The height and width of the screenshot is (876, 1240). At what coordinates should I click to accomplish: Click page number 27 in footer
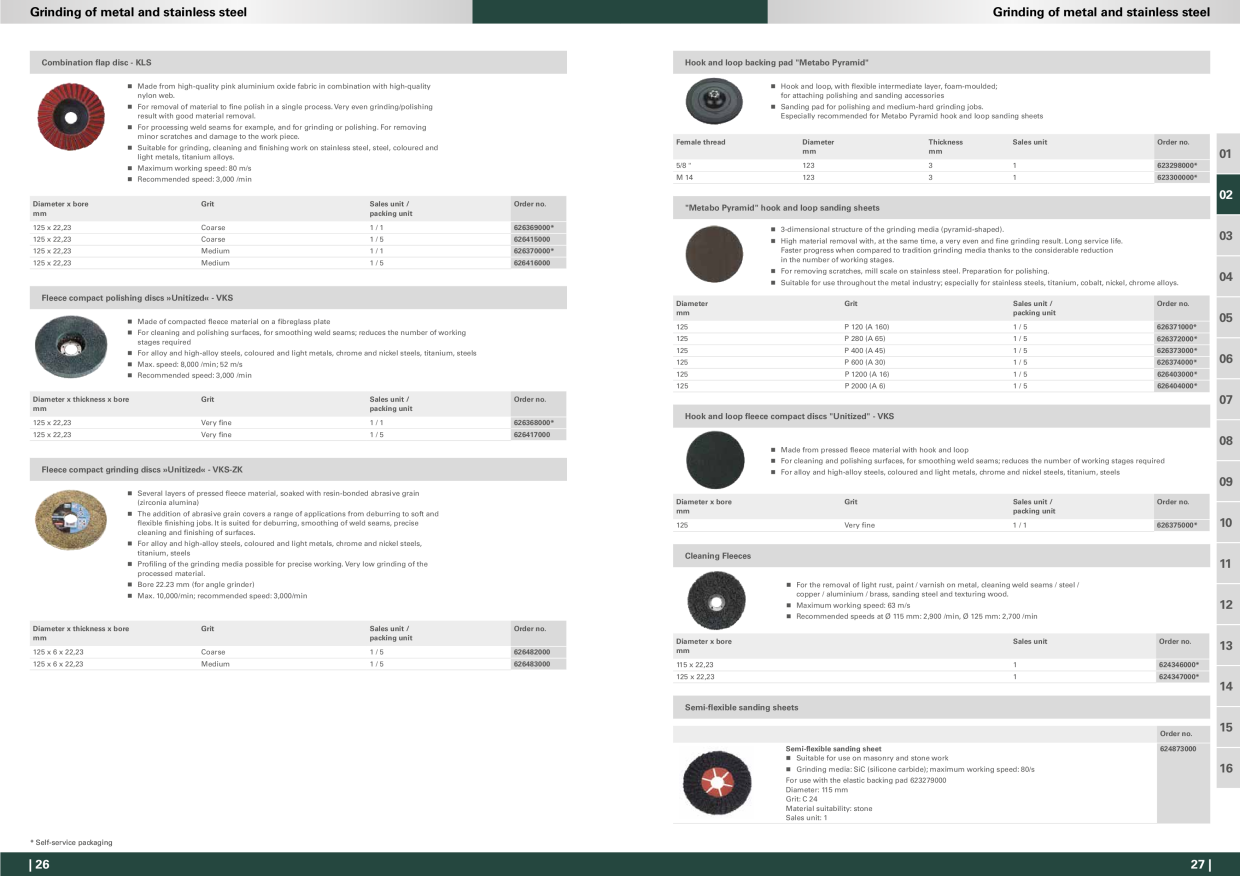tap(1200, 865)
